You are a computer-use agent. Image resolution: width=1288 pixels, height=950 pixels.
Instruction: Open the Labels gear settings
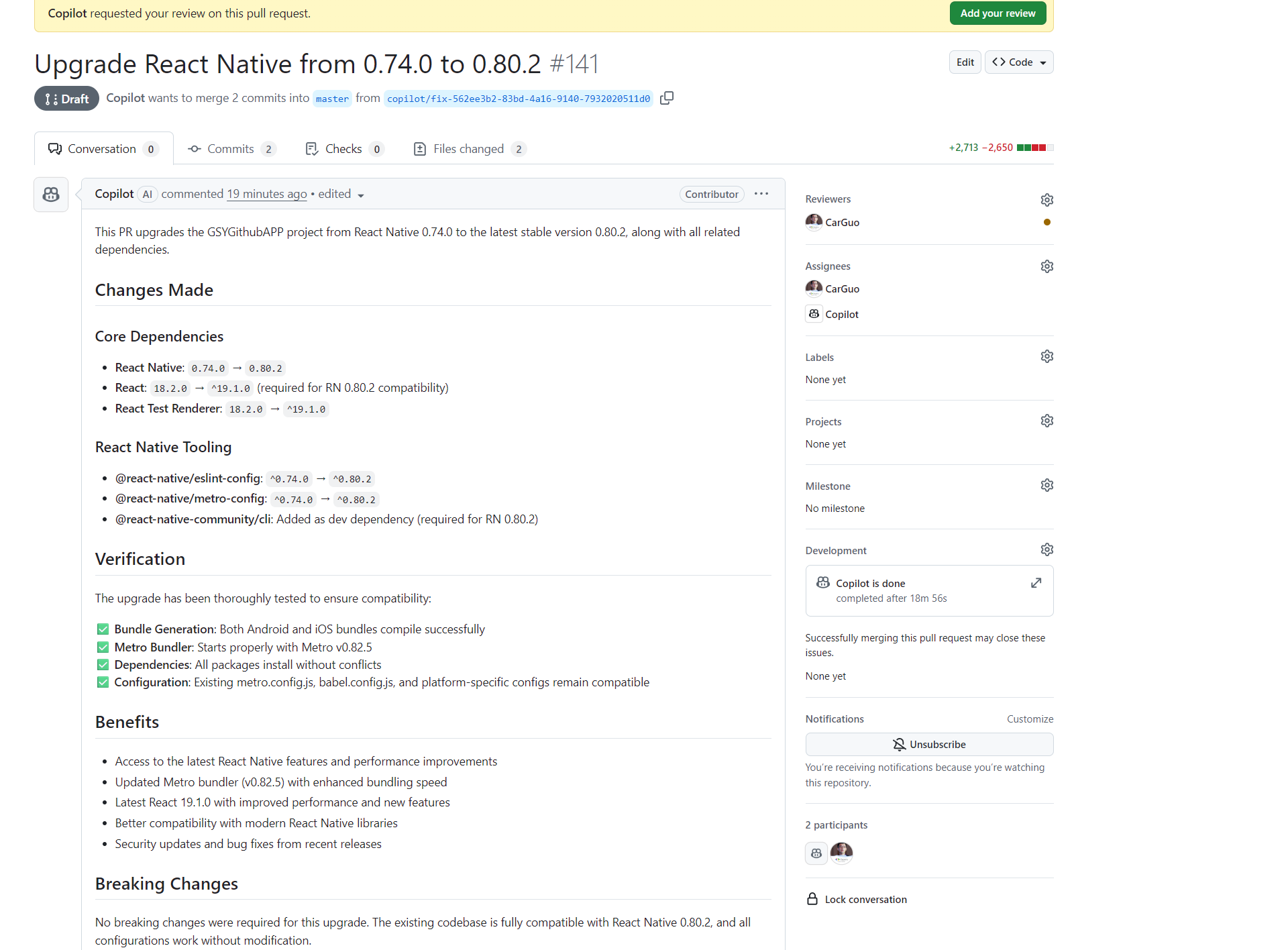(1046, 356)
